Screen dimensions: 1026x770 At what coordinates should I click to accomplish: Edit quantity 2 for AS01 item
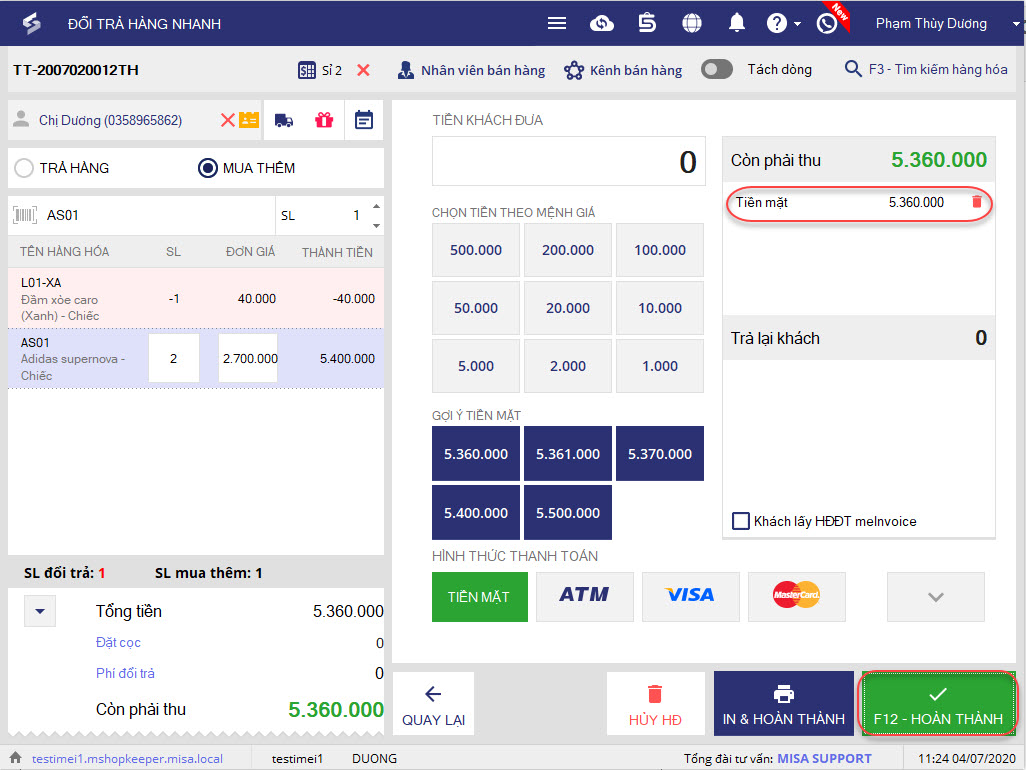click(x=173, y=359)
